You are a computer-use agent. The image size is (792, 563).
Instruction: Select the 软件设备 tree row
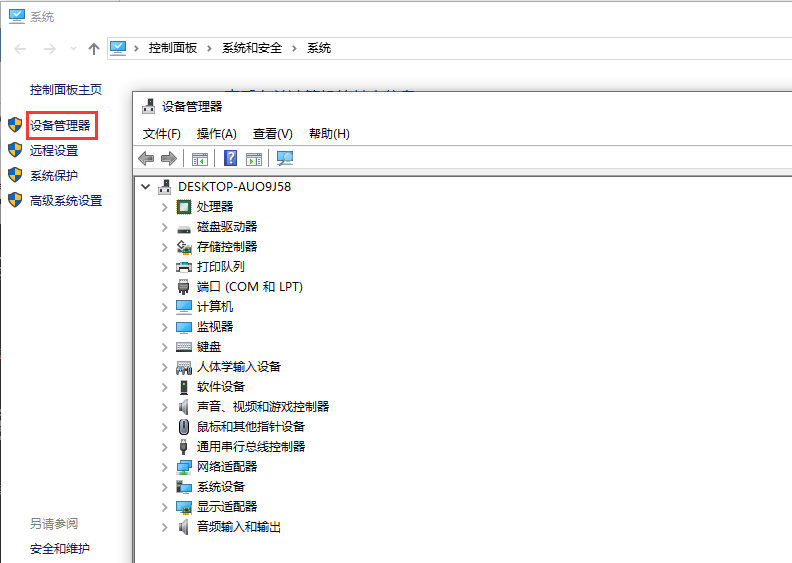pos(221,387)
